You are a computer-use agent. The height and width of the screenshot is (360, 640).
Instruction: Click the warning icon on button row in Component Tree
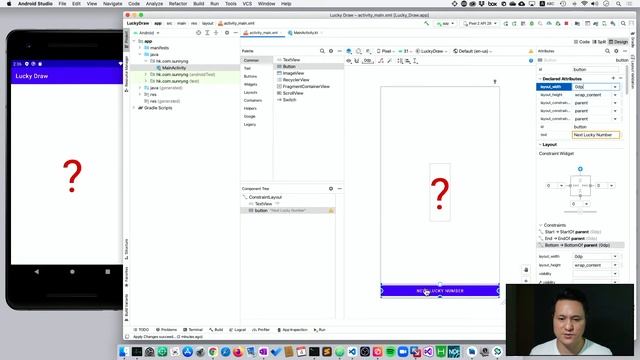(331, 211)
